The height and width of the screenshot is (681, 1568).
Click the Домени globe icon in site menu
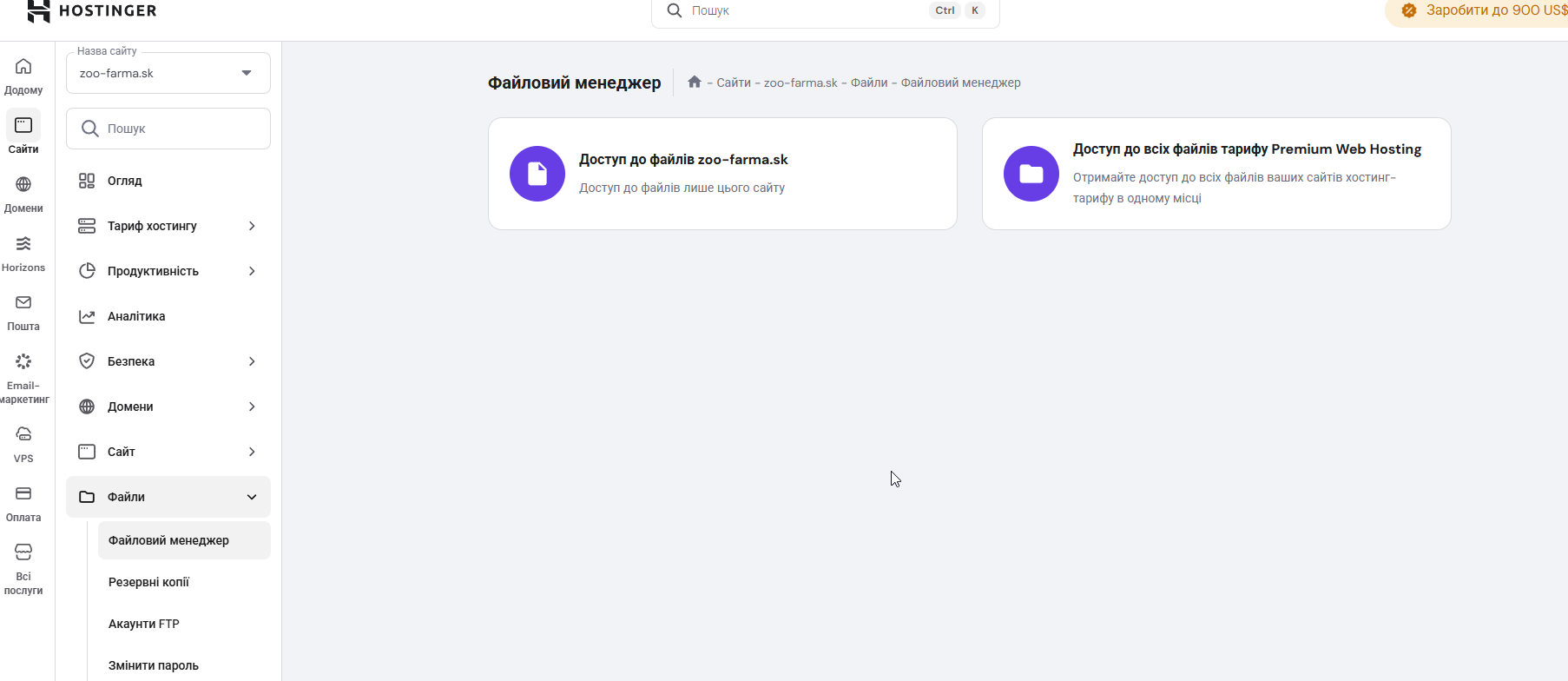coord(87,407)
